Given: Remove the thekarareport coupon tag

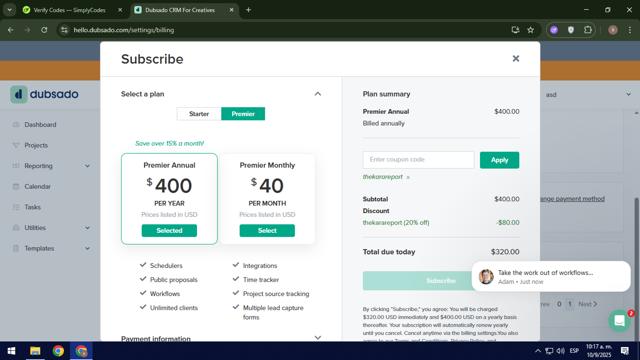Looking at the screenshot, I should pos(408,177).
